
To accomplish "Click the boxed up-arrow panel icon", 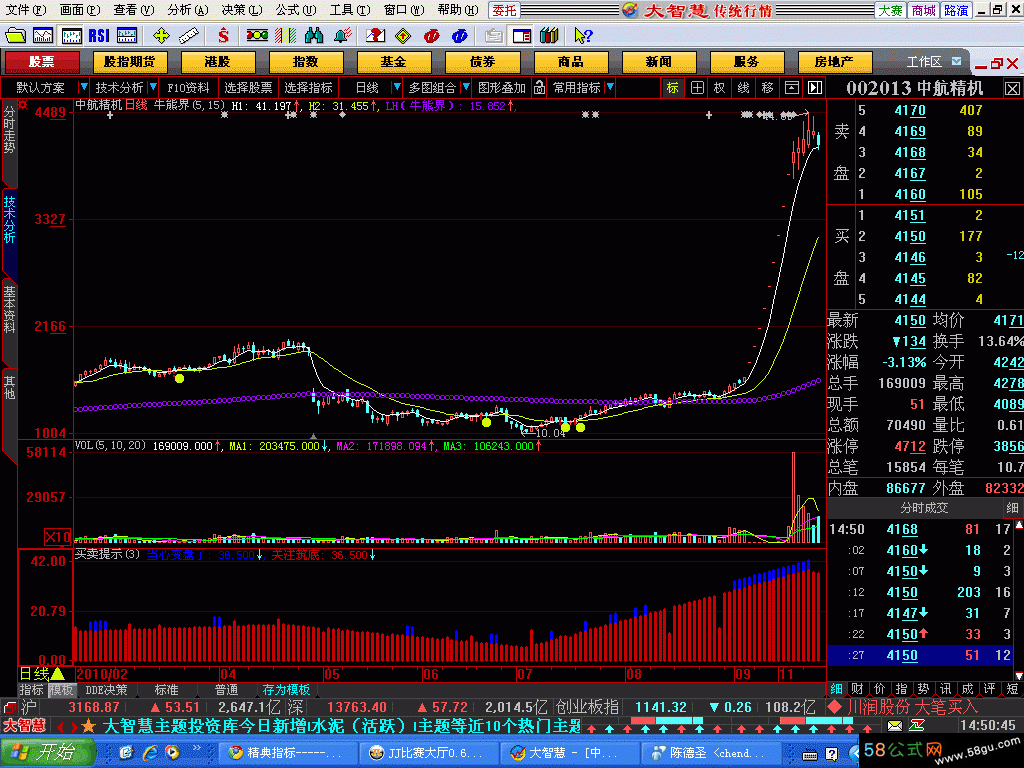I will point(792,88).
